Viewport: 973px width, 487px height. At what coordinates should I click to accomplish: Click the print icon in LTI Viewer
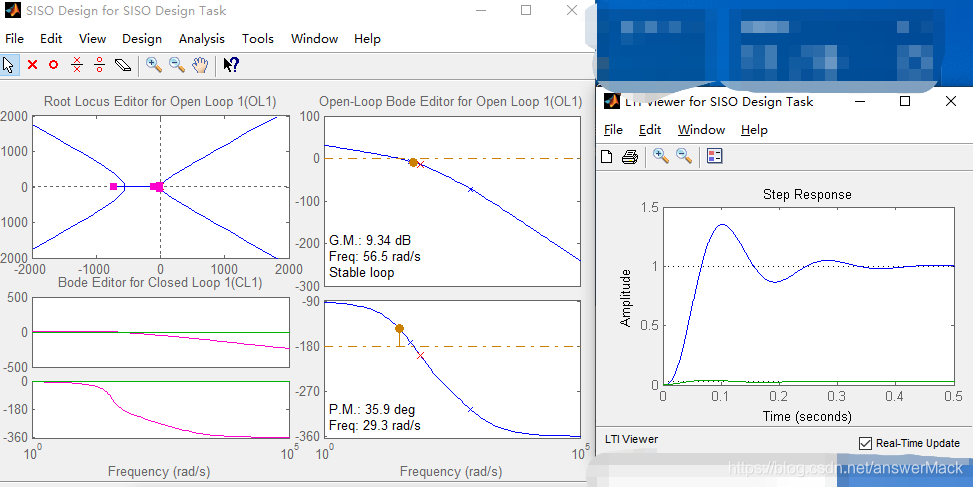(x=630, y=156)
